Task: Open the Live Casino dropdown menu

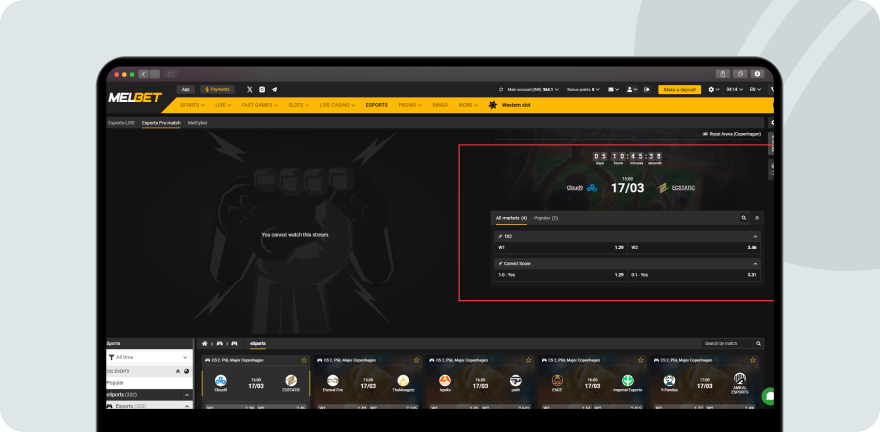Action: point(337,105)
